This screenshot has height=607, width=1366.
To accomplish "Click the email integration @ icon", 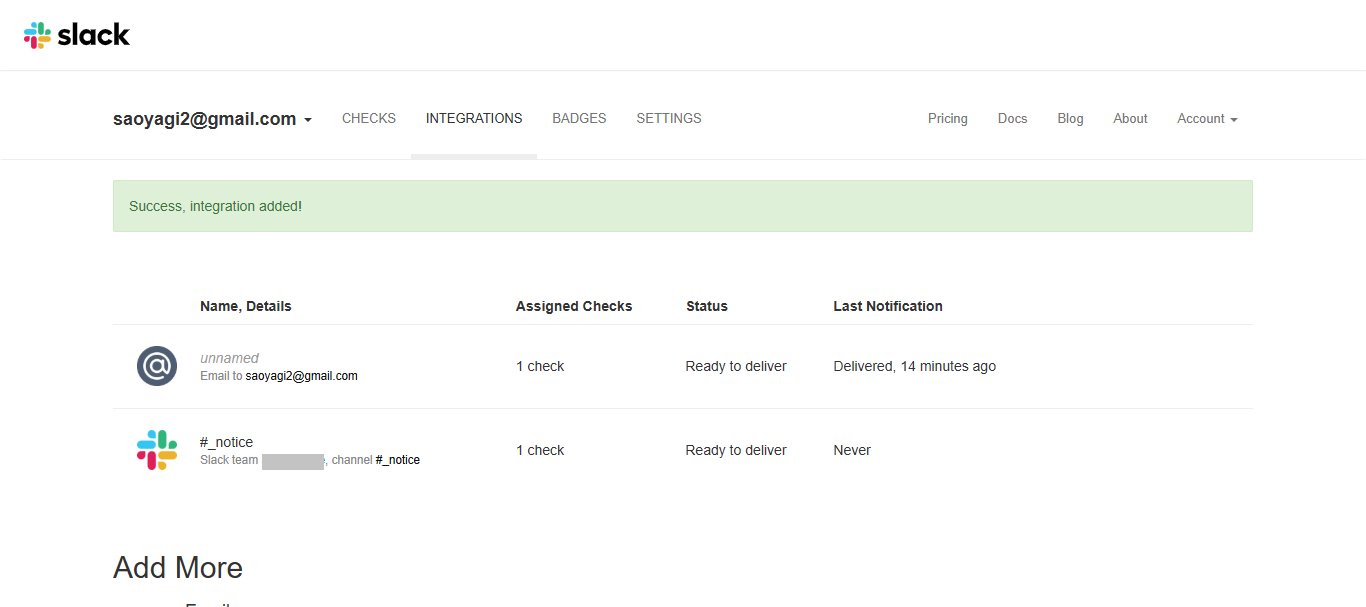I will point(157,366).
